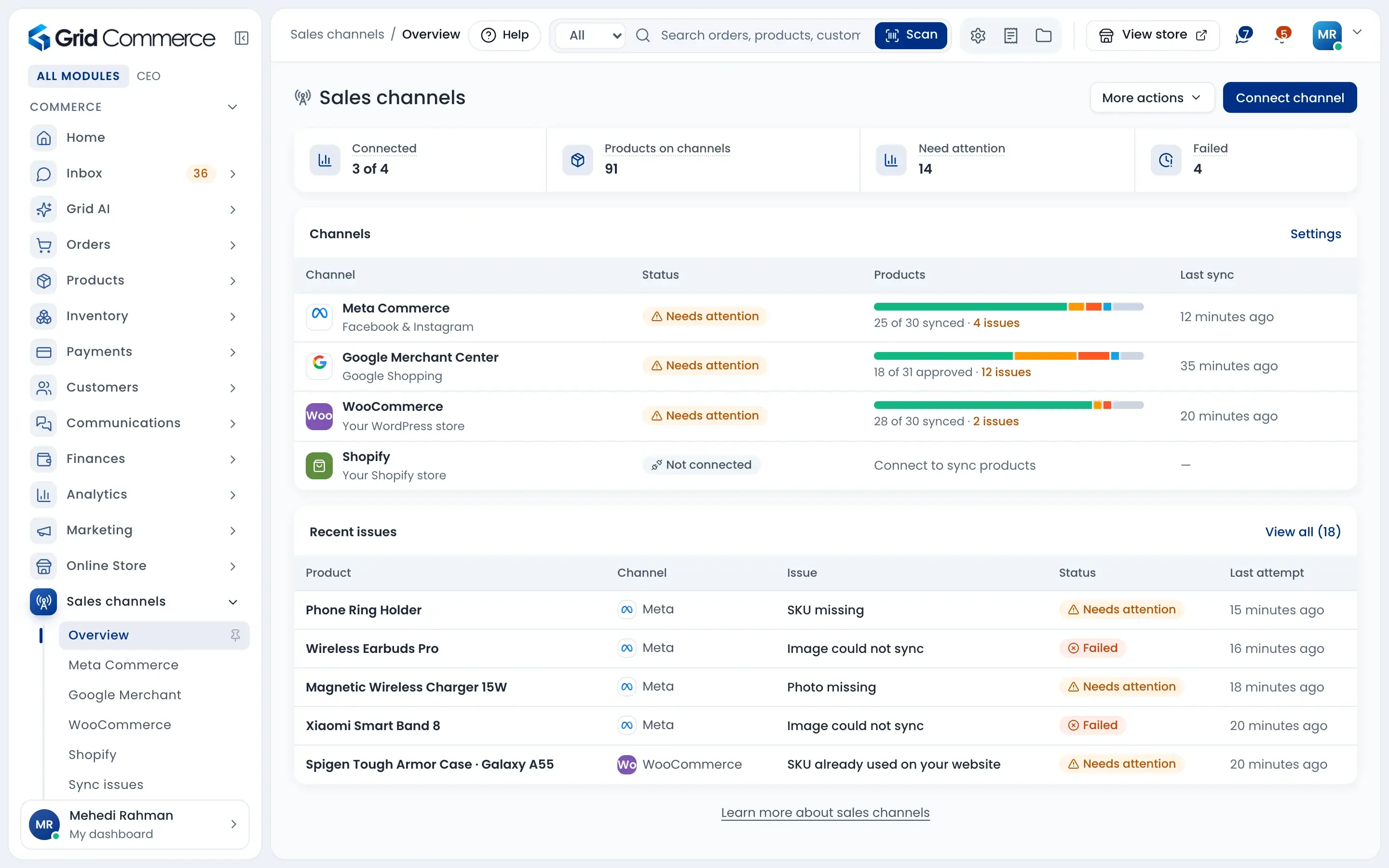Click the Help button

[504, 35]
